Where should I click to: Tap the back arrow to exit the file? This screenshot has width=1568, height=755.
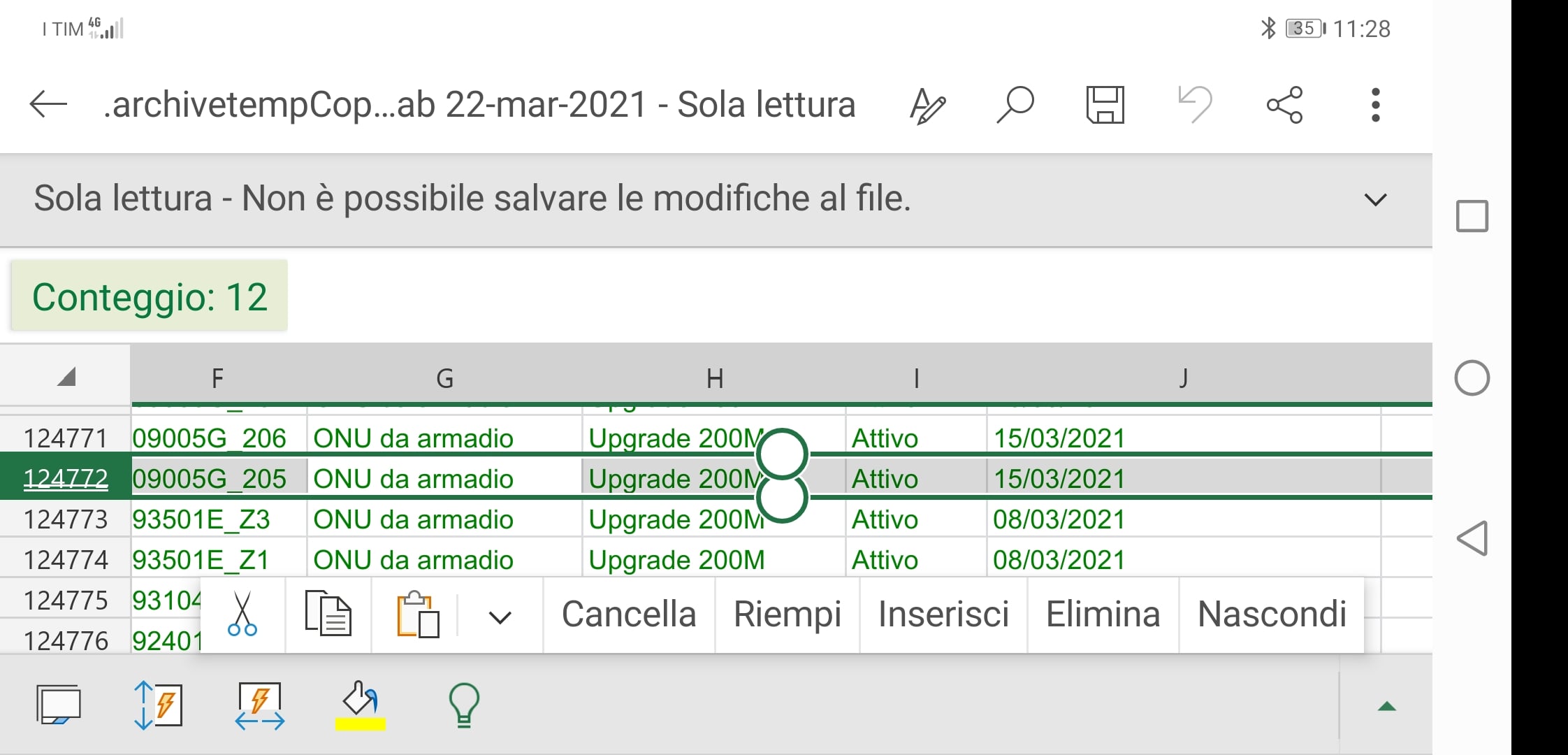[x=48, y=105]
